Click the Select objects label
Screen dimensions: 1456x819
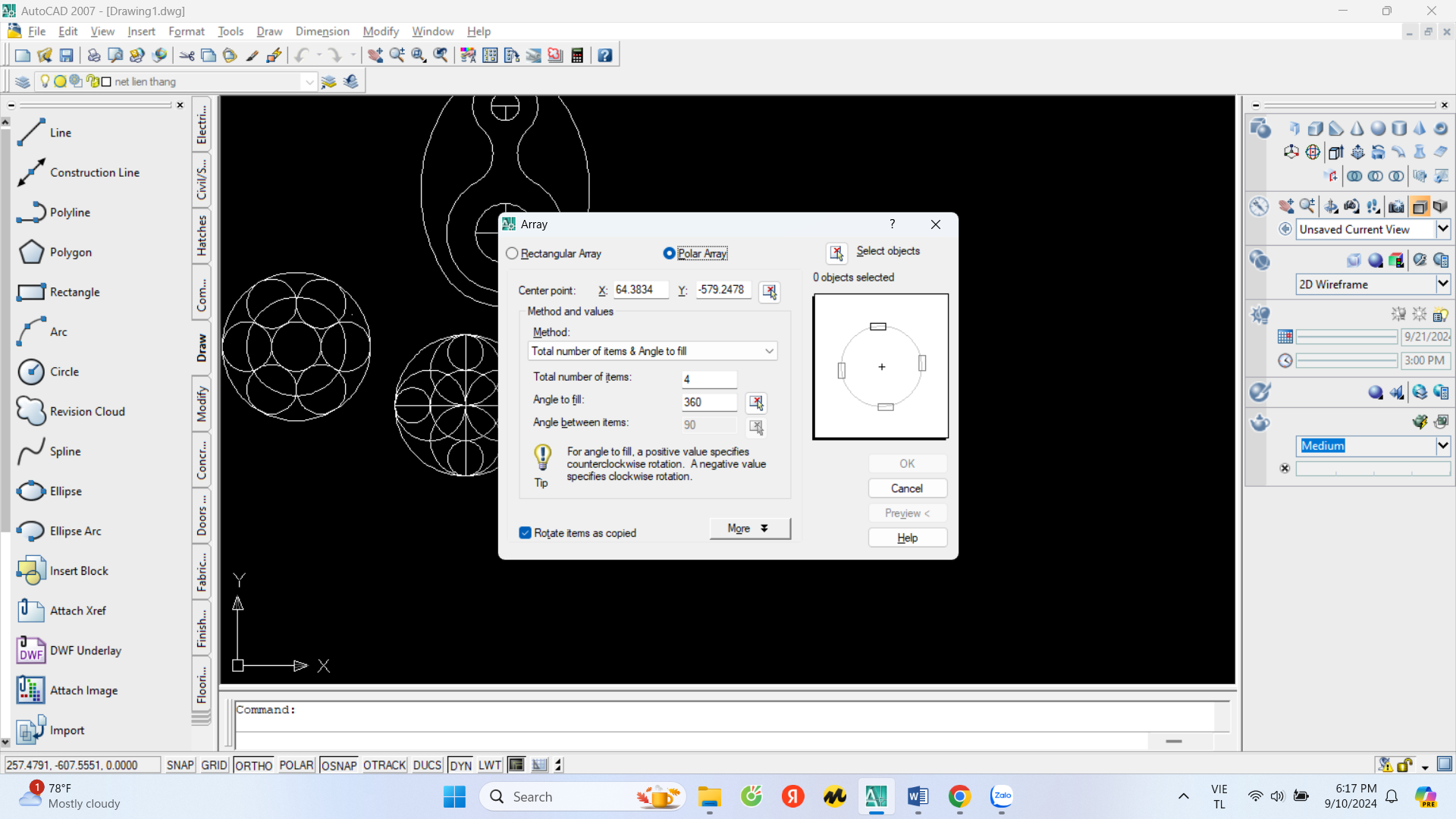click(888, 251)
